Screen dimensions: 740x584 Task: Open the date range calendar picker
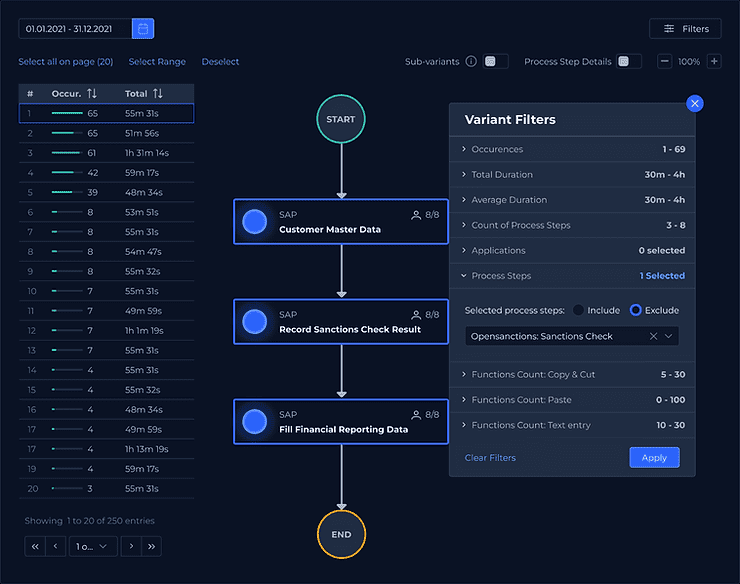(x=143, y=29)
